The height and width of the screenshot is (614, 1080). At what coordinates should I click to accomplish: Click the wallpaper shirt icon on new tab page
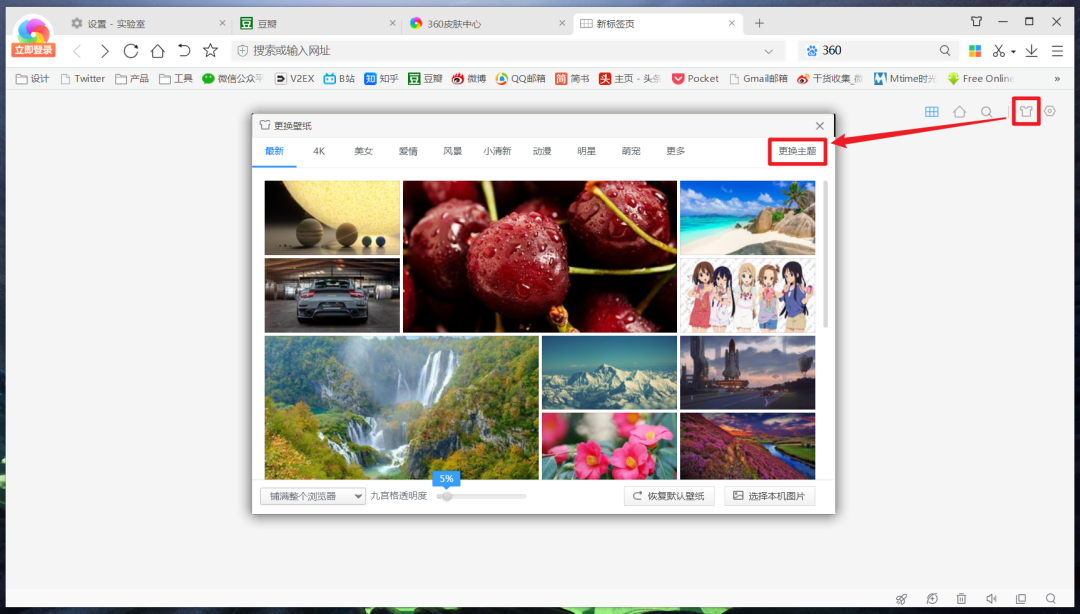[x=1026, y=112]
